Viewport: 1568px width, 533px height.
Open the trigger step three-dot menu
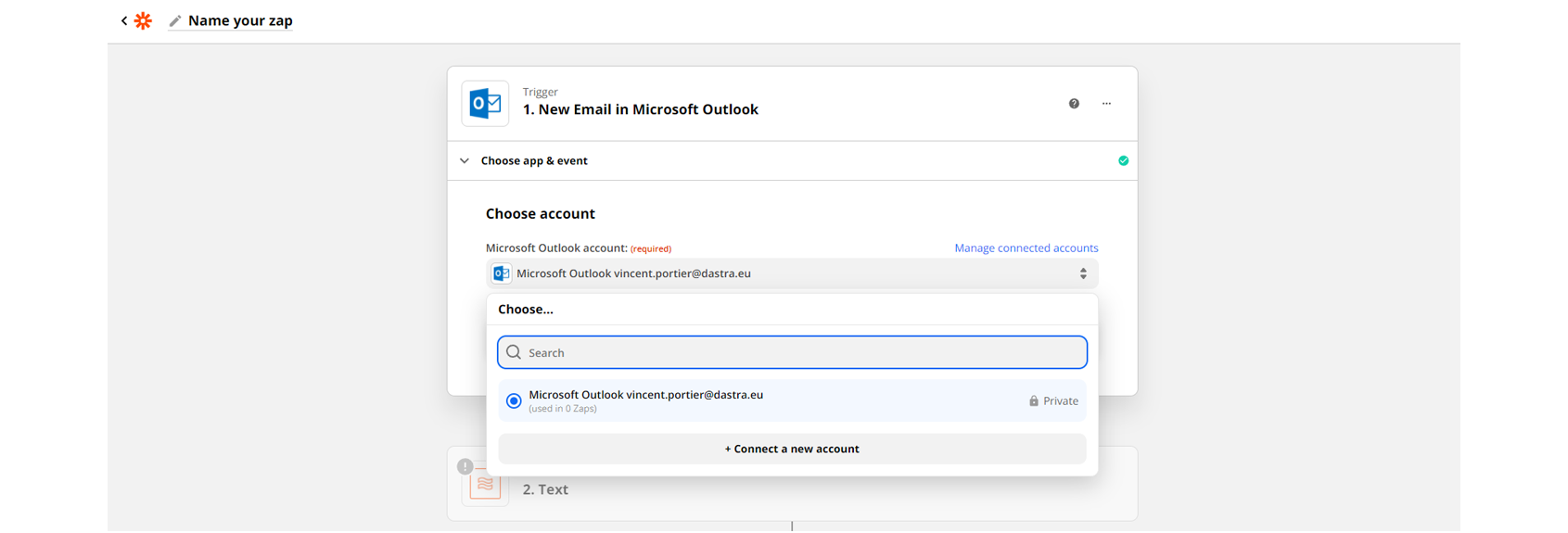coord(1106,104)
